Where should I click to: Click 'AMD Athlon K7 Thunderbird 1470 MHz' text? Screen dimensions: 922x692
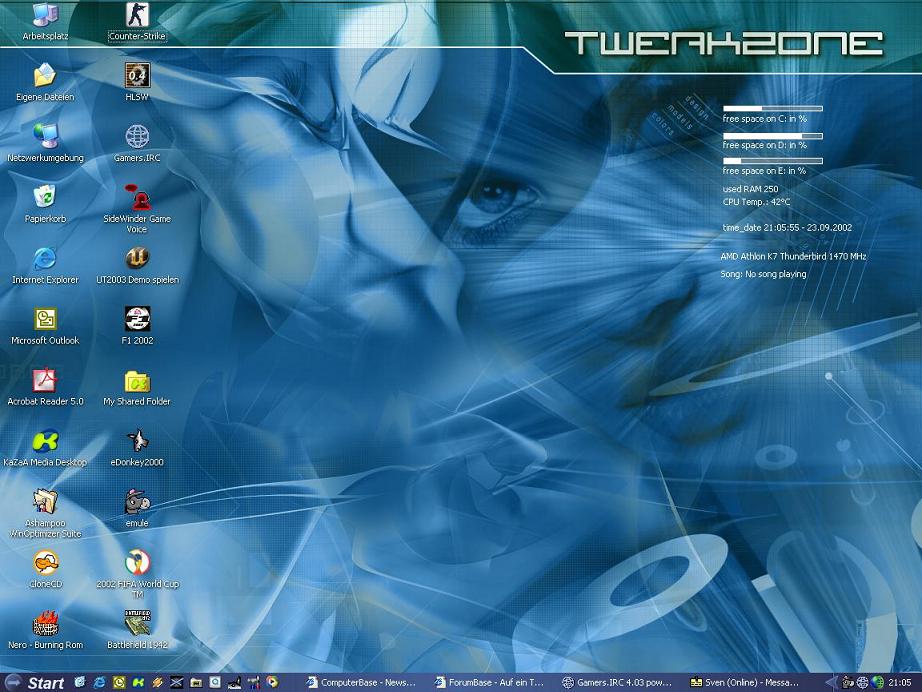click(x=793, y=256)
